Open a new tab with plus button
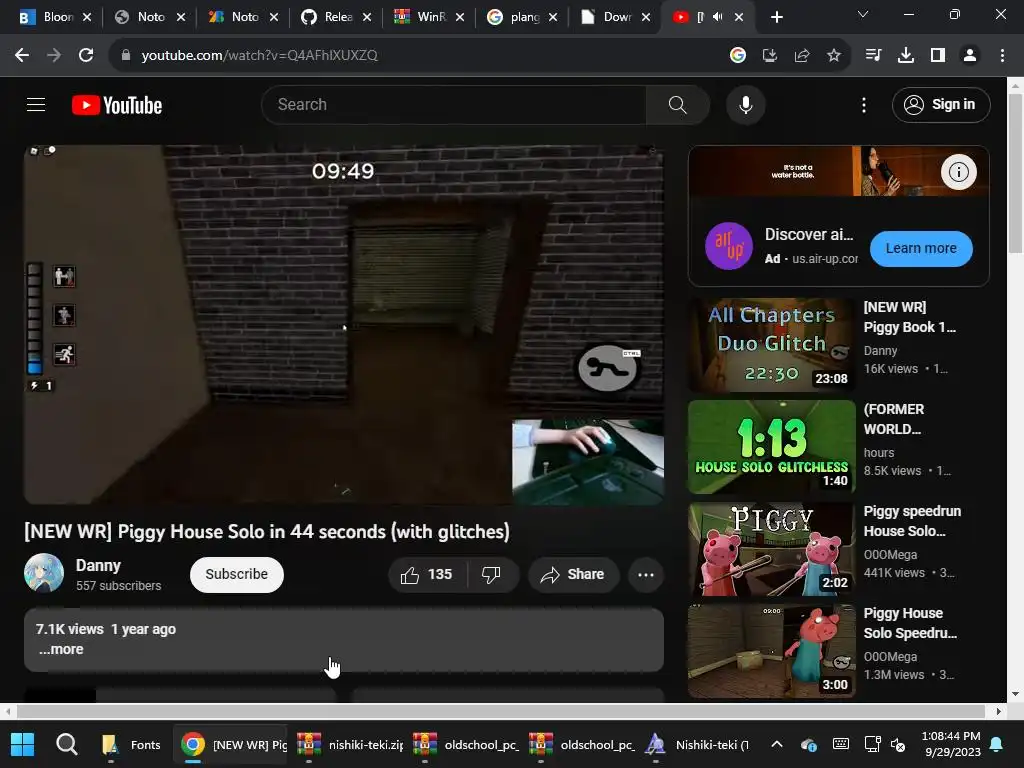This screenshot has width=1024, height=768. tap(776, 17)
